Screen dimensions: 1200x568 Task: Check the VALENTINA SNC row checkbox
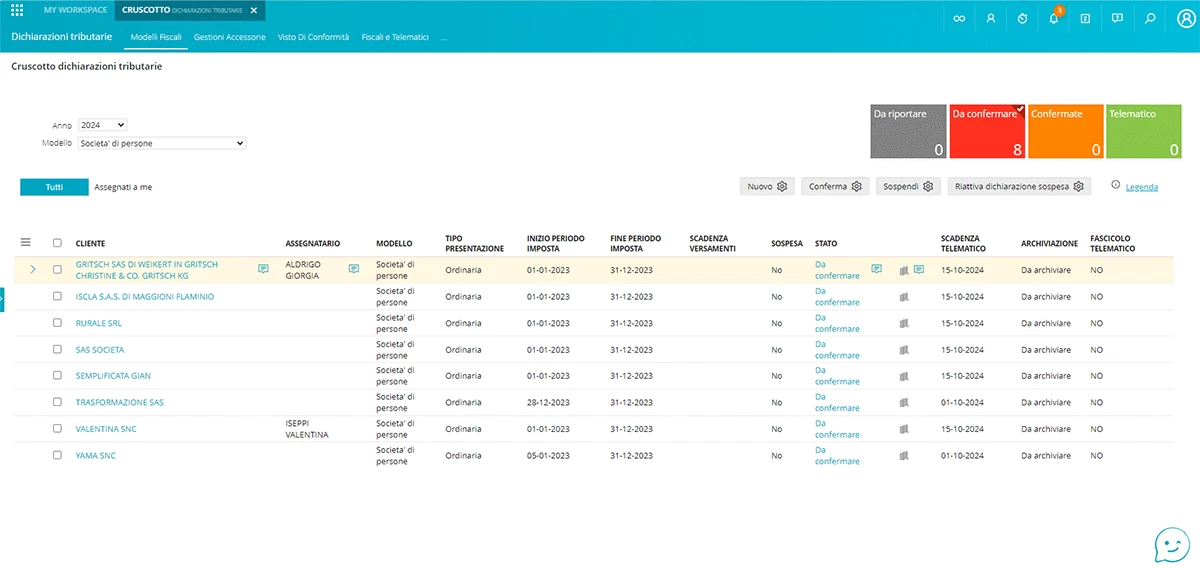point(57,428)
